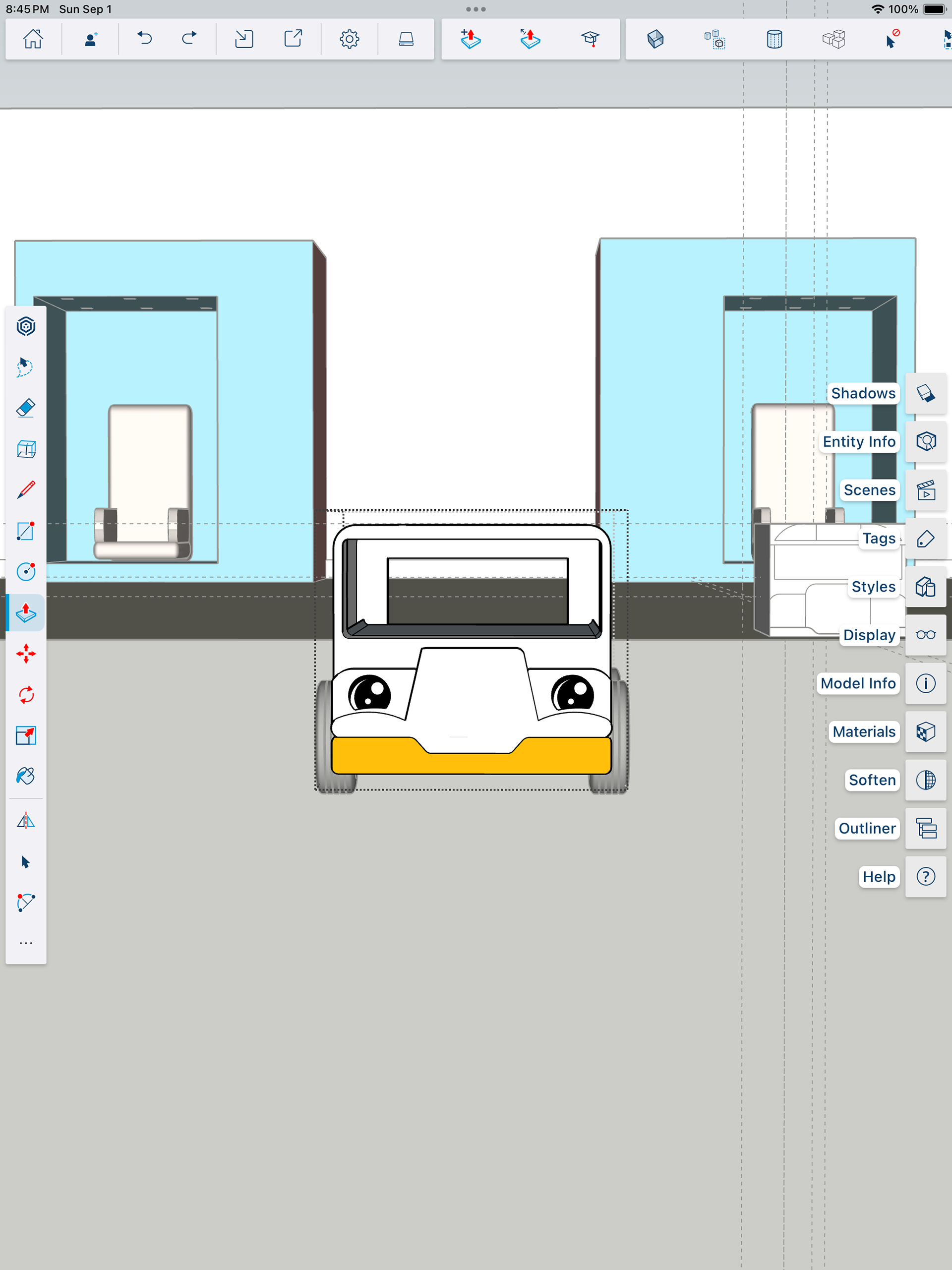Expand the Tags panel
The width and height of the screenshot is (952, 1270).
(x=926, y=539)
